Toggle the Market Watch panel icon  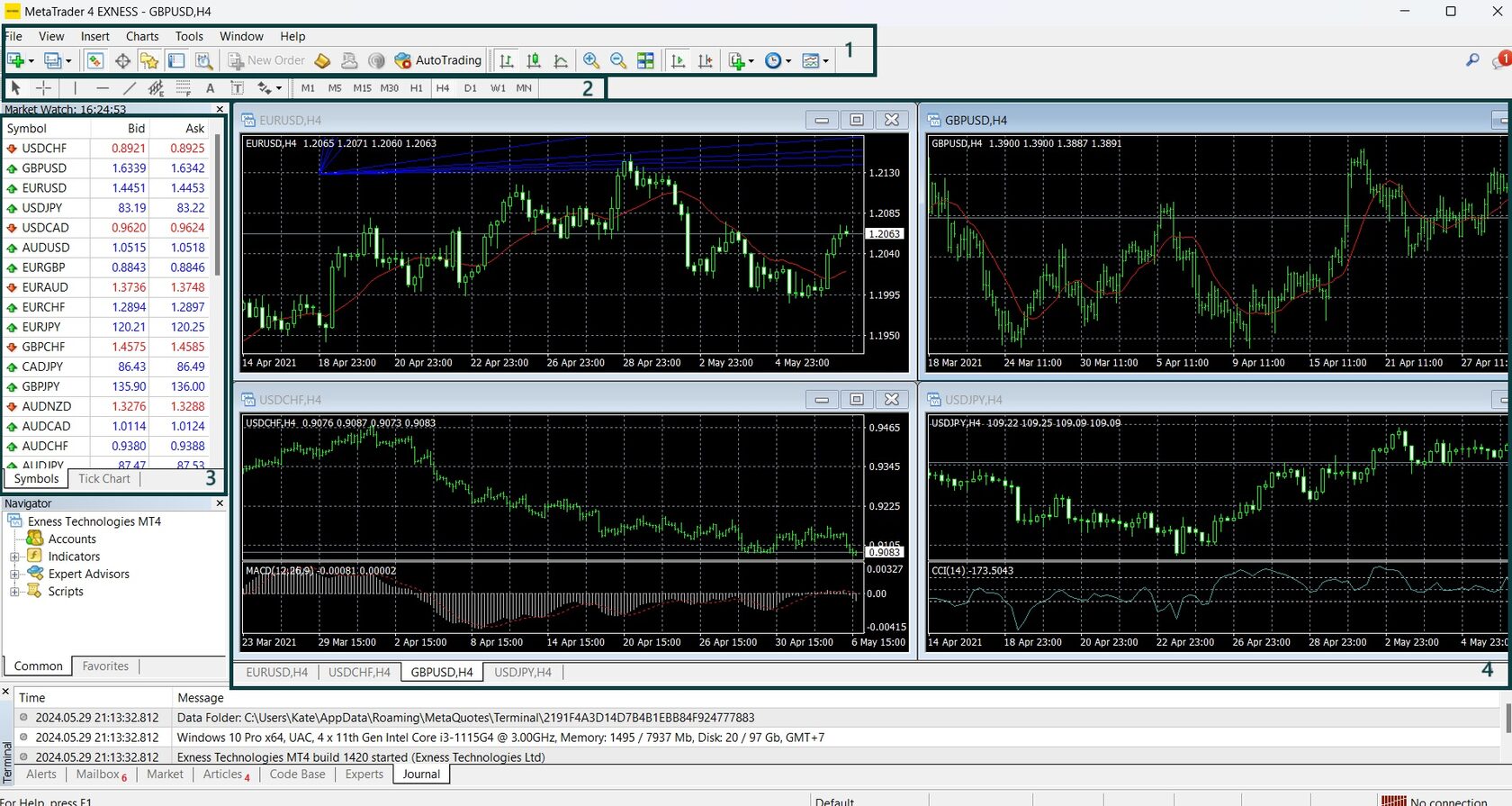(x=95, y=60)
